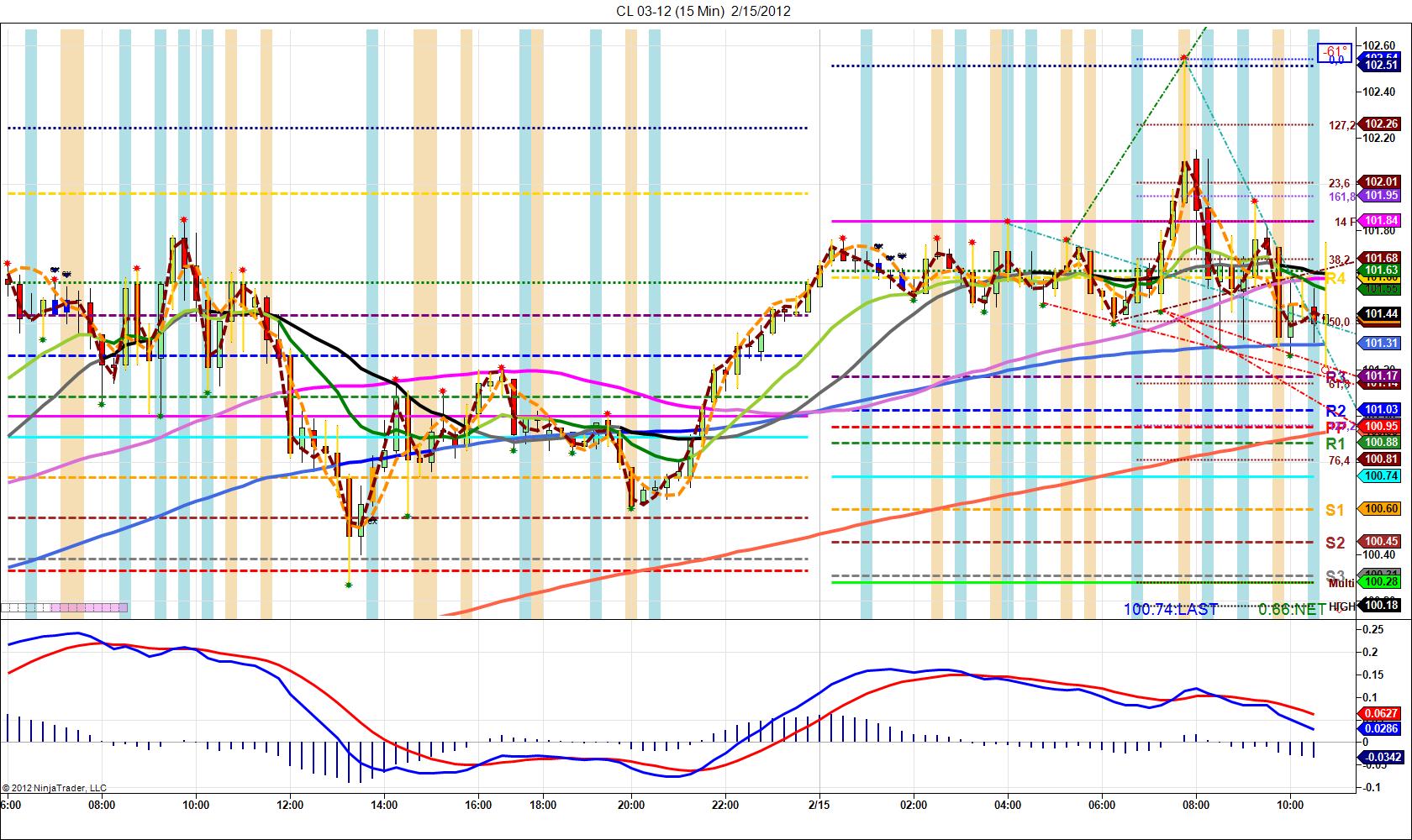Select the 20:00 time axis label
Image resolution: width=1412 pixels, height=840 pixels.
631,804
